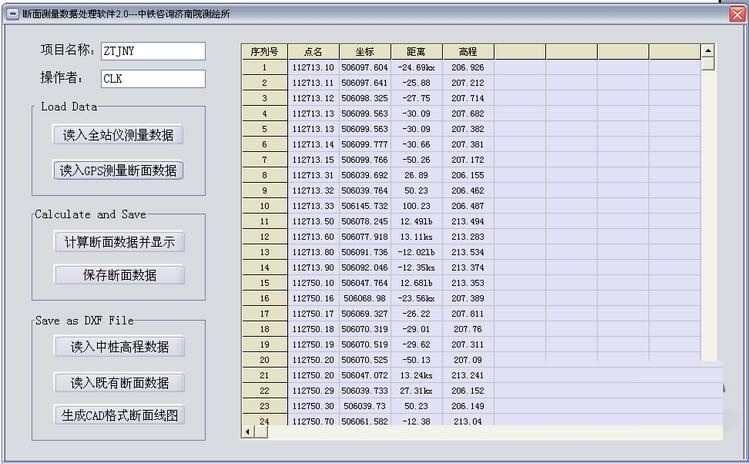This screenshot has height=464, width=749.
Task: Select row header 1 in the table
Action: [x=264, y=67]
